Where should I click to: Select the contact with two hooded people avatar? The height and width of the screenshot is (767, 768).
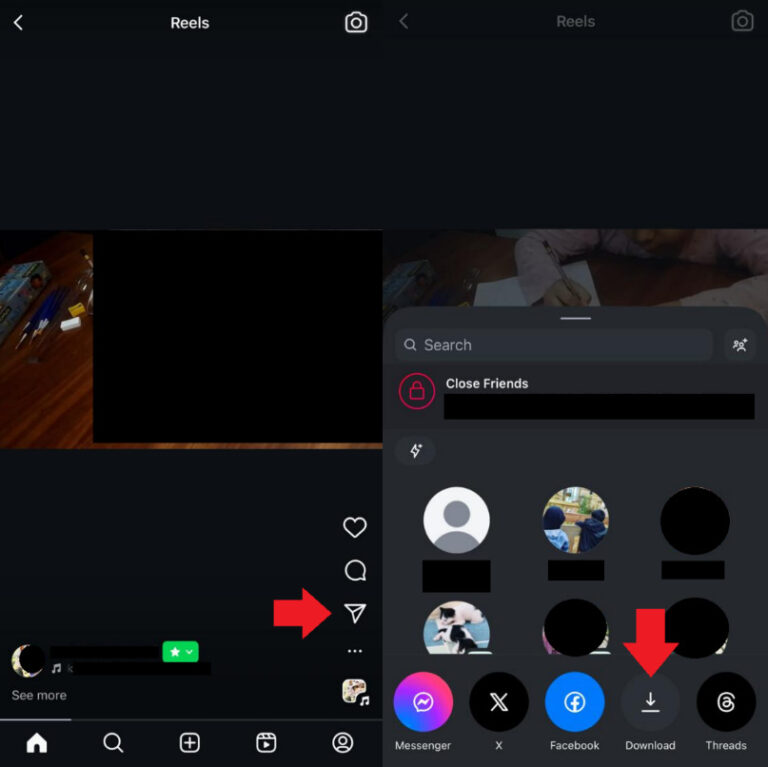click(576, 520)
